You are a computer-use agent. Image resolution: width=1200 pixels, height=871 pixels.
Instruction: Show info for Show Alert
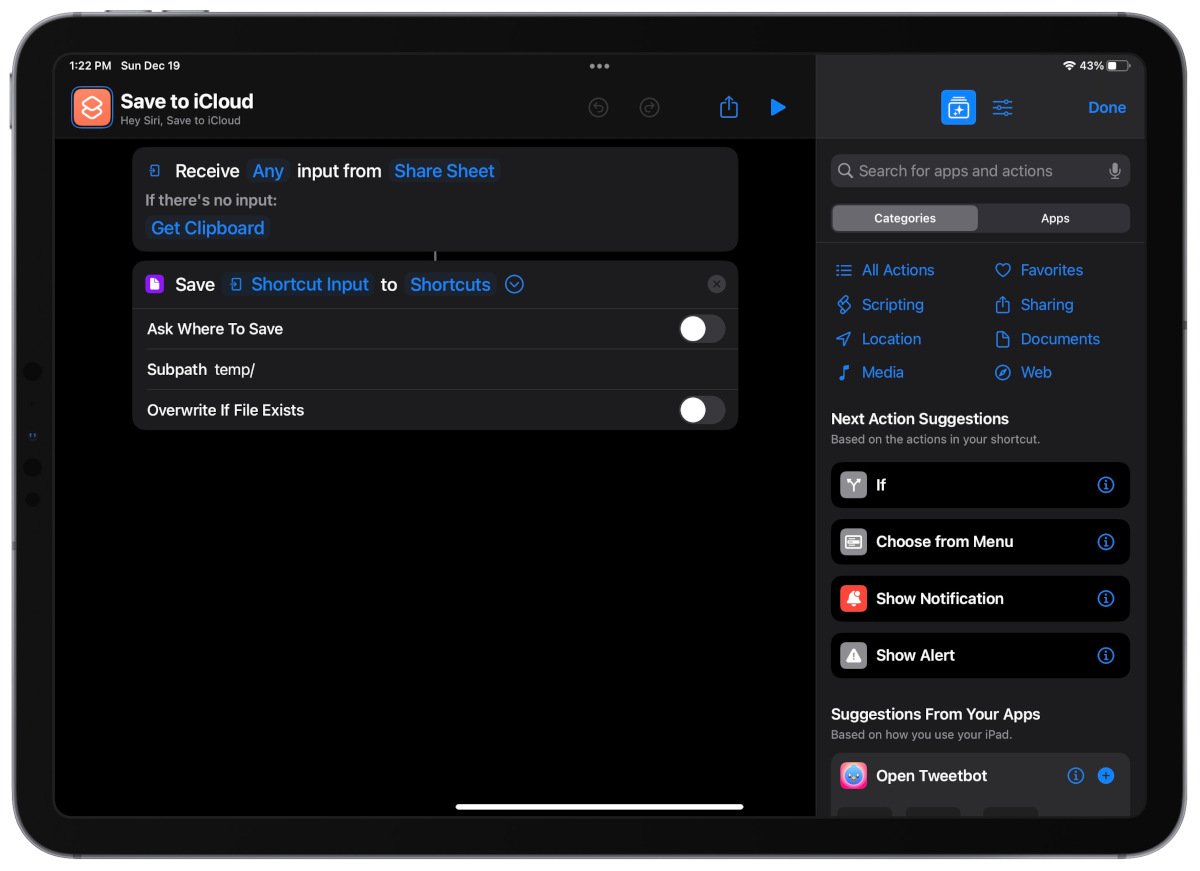click(1106, 656)
